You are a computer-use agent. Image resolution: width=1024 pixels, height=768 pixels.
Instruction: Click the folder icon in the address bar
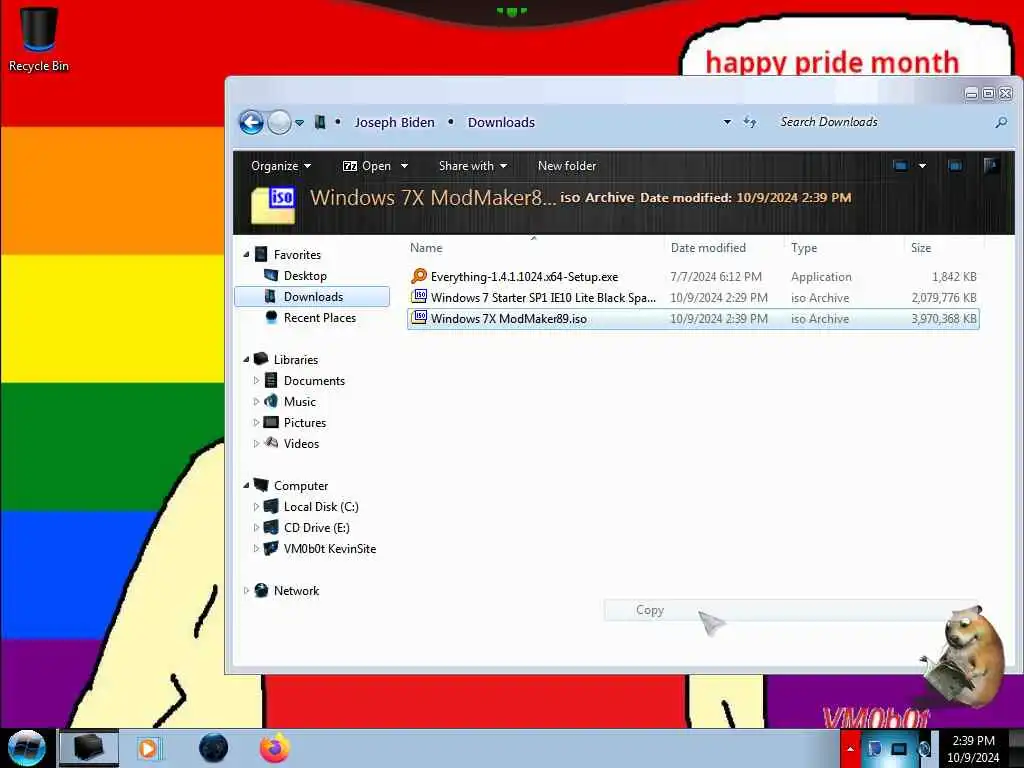pyautogui.click(x=320, y=122)
